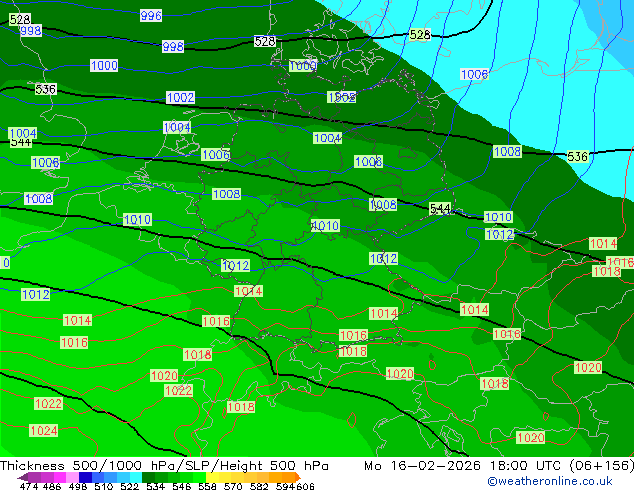Click the '606' legend value
This screenshot has width=634, height=490.
click(305, 486)
